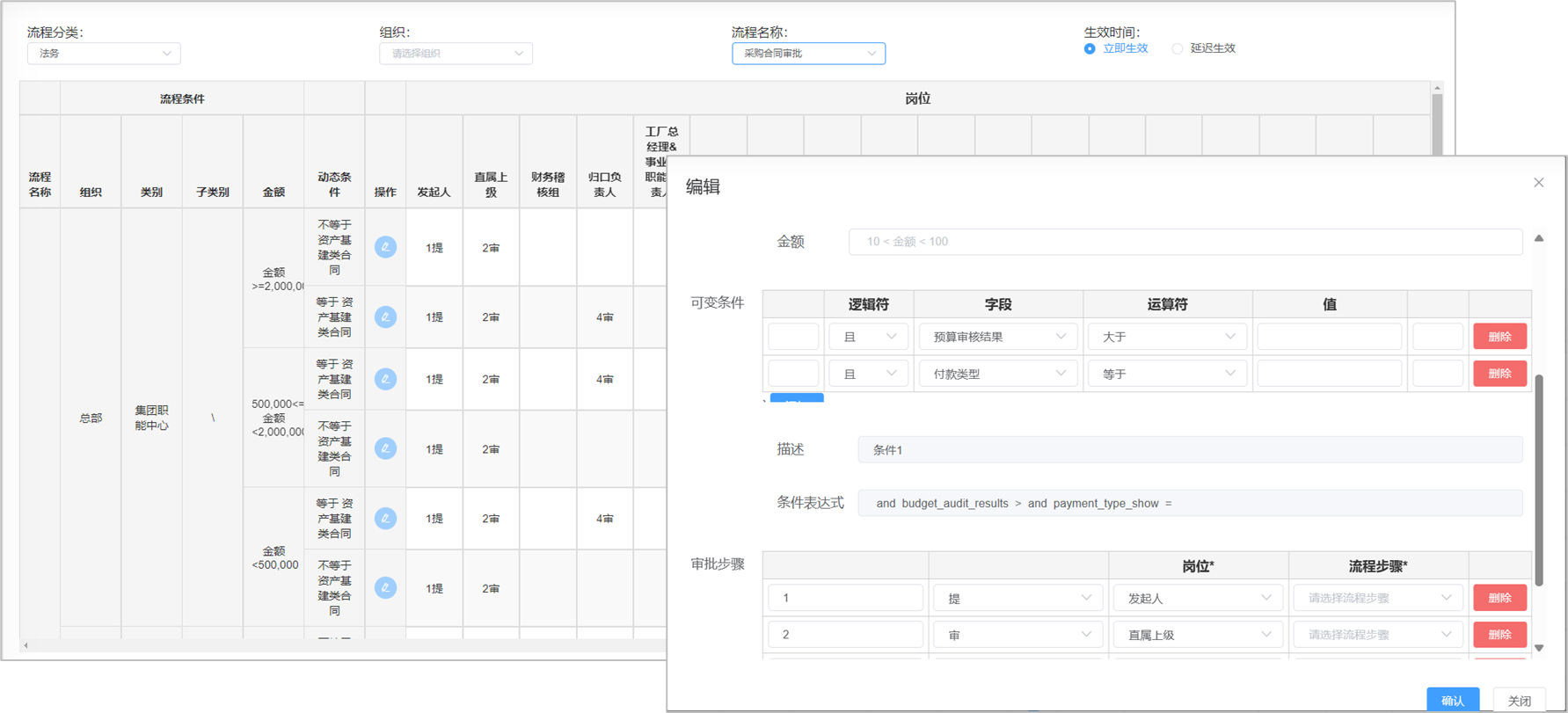The image size is (1568, 713).
Task: Focus the step number field showing 2
Action: click(x=845, y=635)
